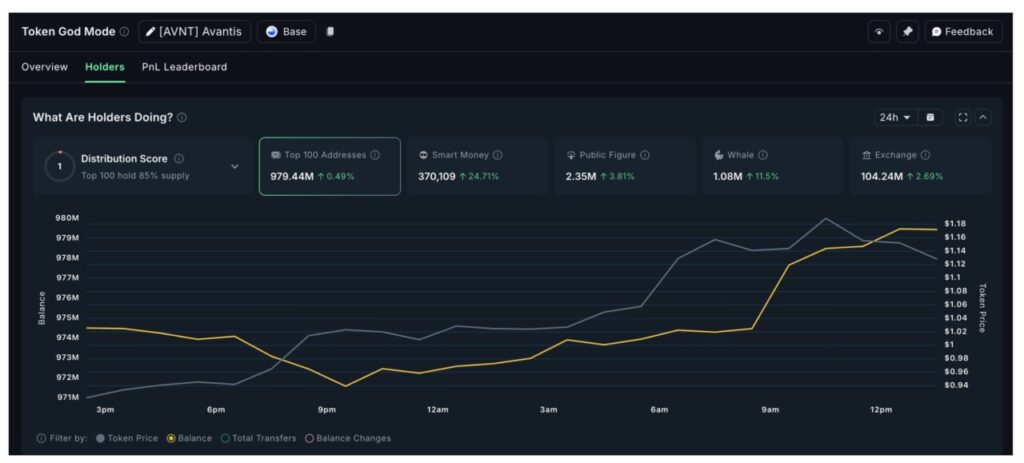Screen dimensions: 1024x463
Task: Click the info icon beside Token God Mode
Action: point(125,32)
